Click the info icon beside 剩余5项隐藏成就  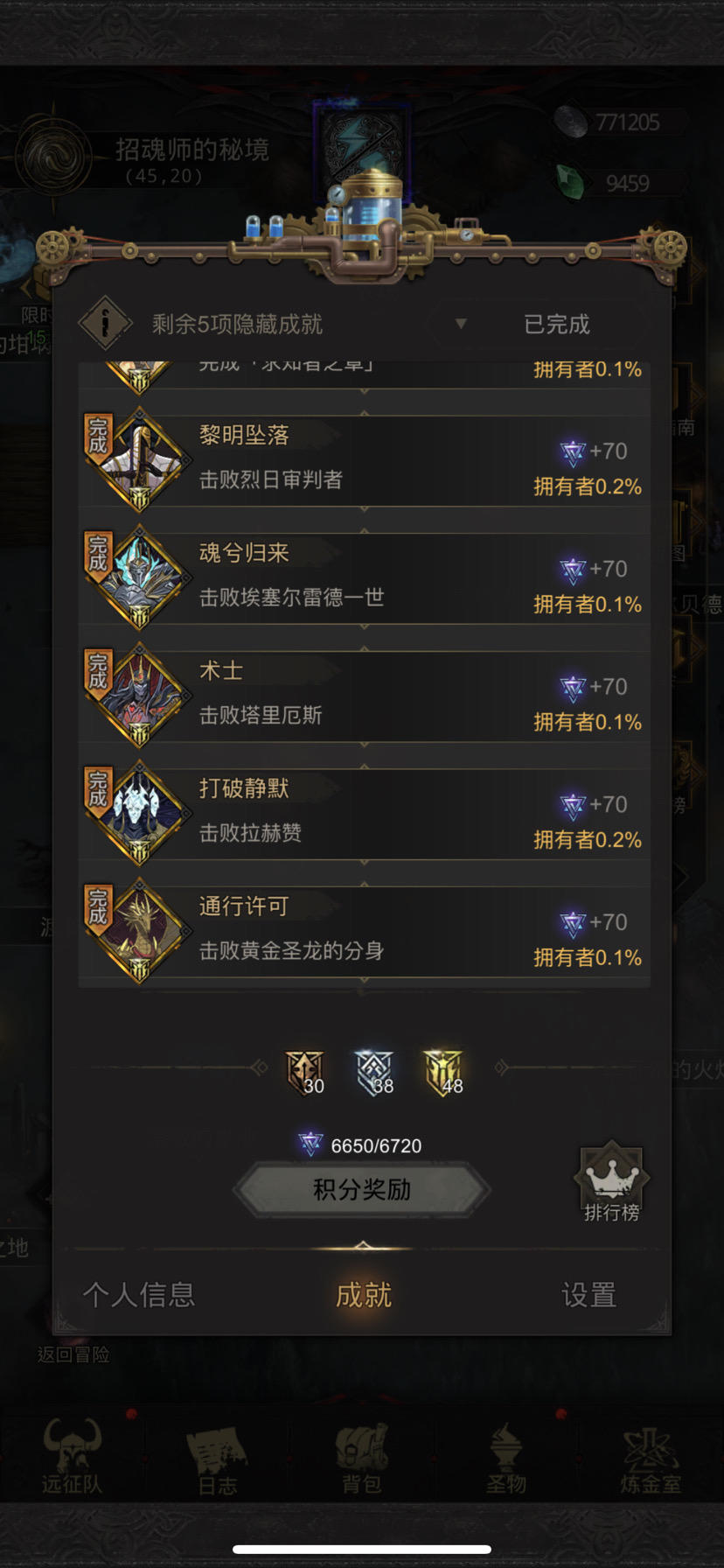(105, 324)
